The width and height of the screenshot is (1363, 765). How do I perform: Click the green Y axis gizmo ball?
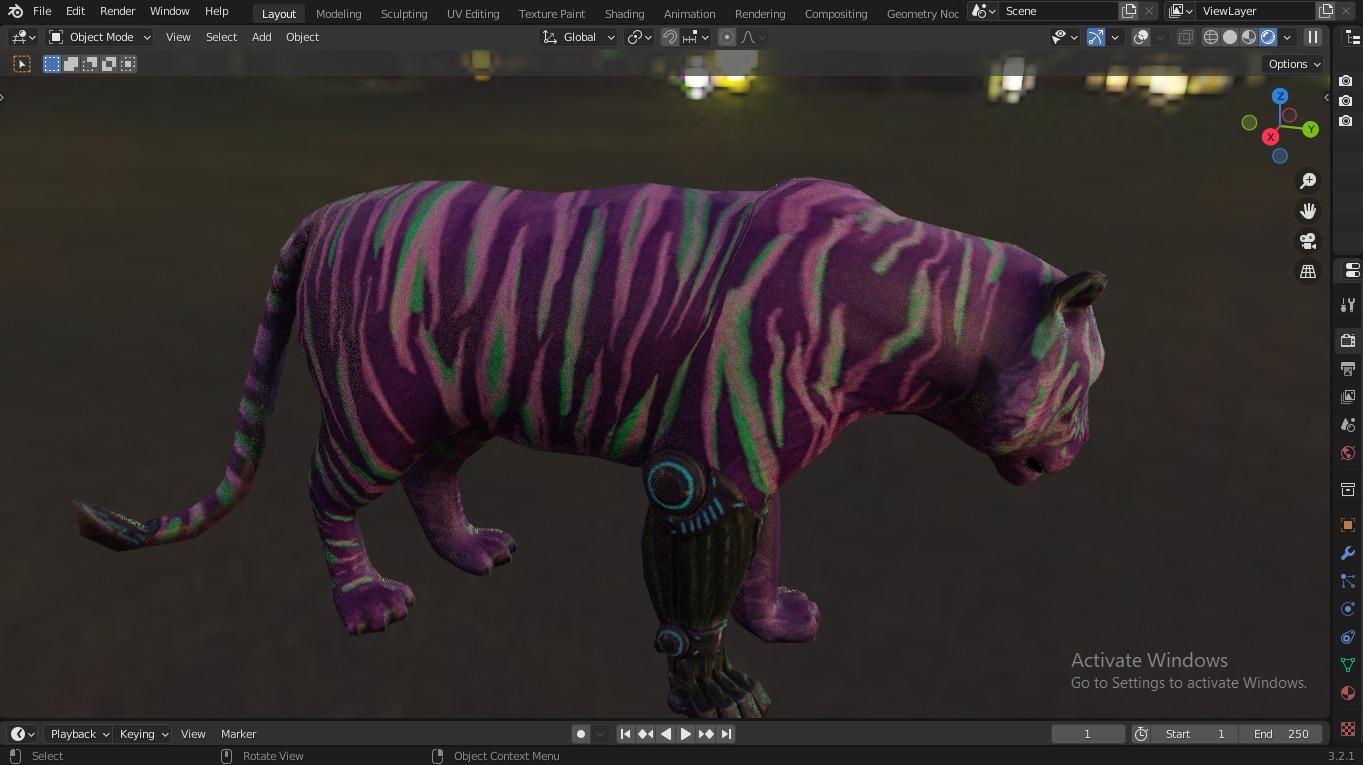coord(1310,129)
